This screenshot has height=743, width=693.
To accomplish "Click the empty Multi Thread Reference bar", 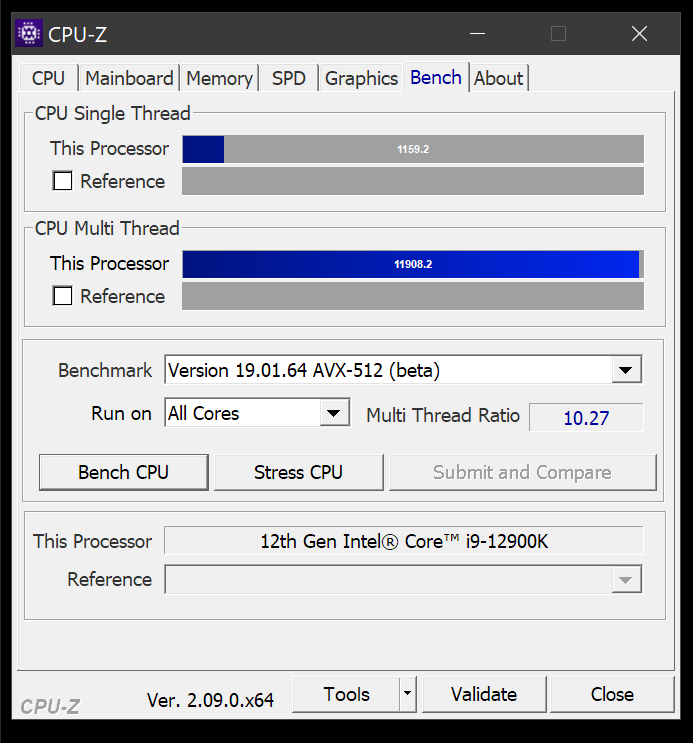I will pyautogui.click(x=413, y=296).
